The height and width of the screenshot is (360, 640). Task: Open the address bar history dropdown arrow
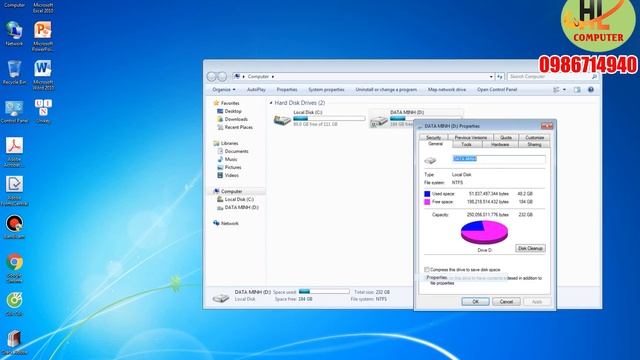click(x=491, y=76)
